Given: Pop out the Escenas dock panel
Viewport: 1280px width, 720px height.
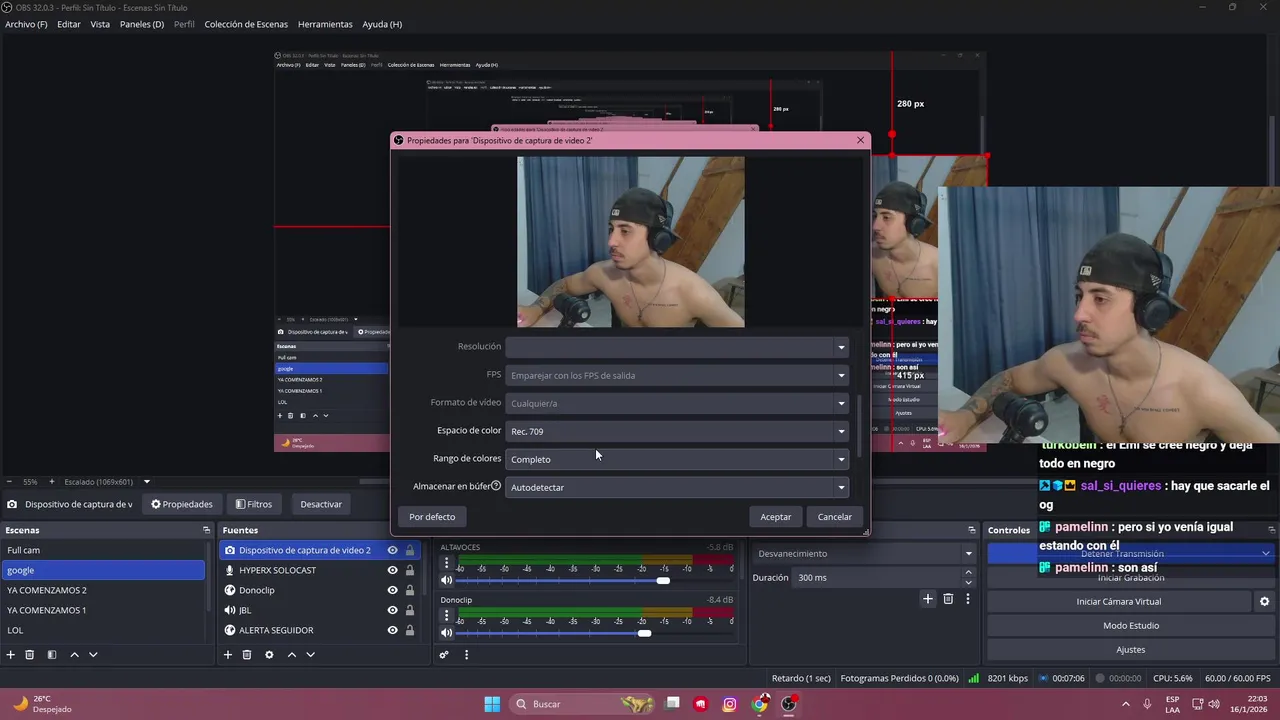Looking at the screenshot, I should point(207,530).
